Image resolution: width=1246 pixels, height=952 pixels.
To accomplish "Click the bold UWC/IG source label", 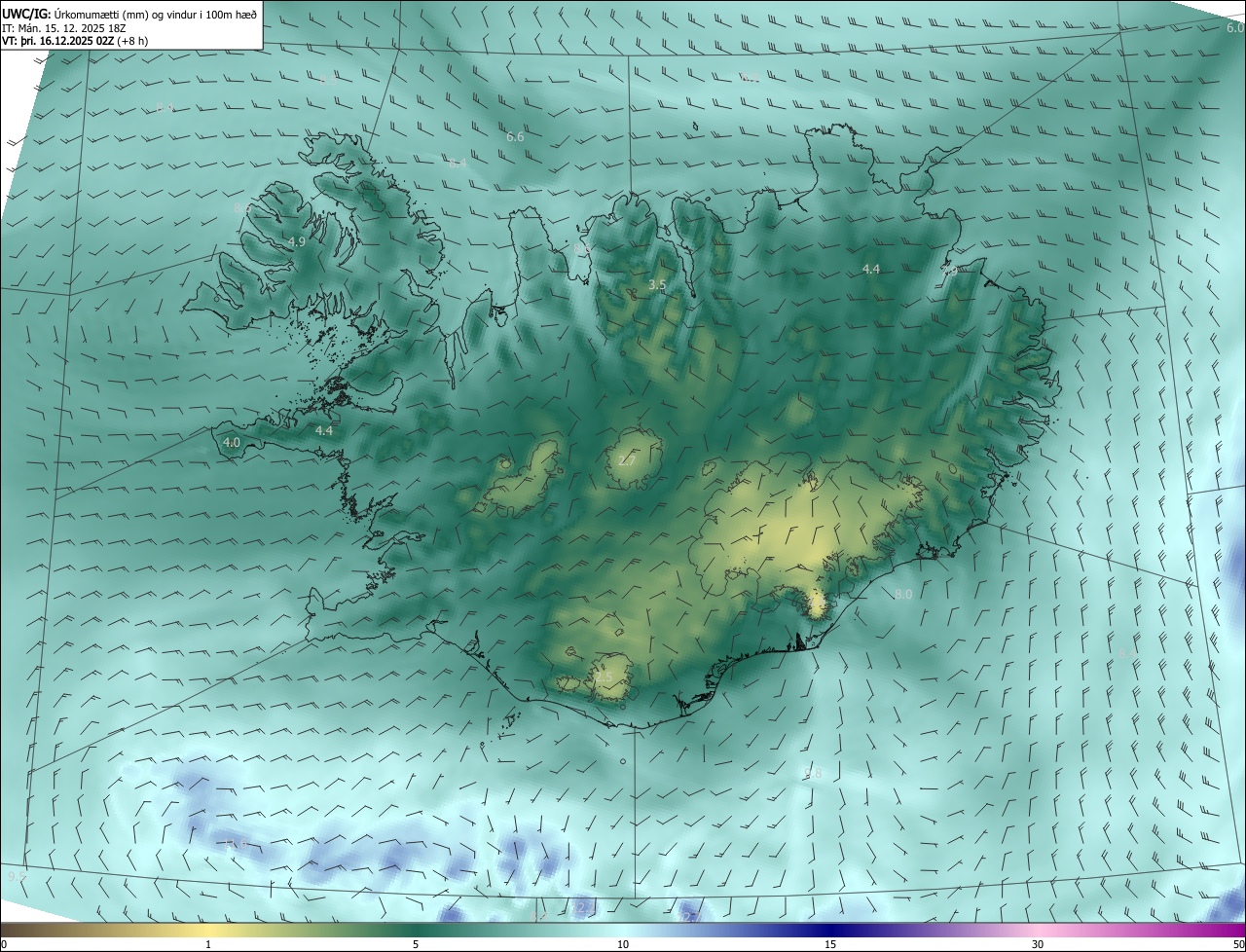I will [25, 14].
